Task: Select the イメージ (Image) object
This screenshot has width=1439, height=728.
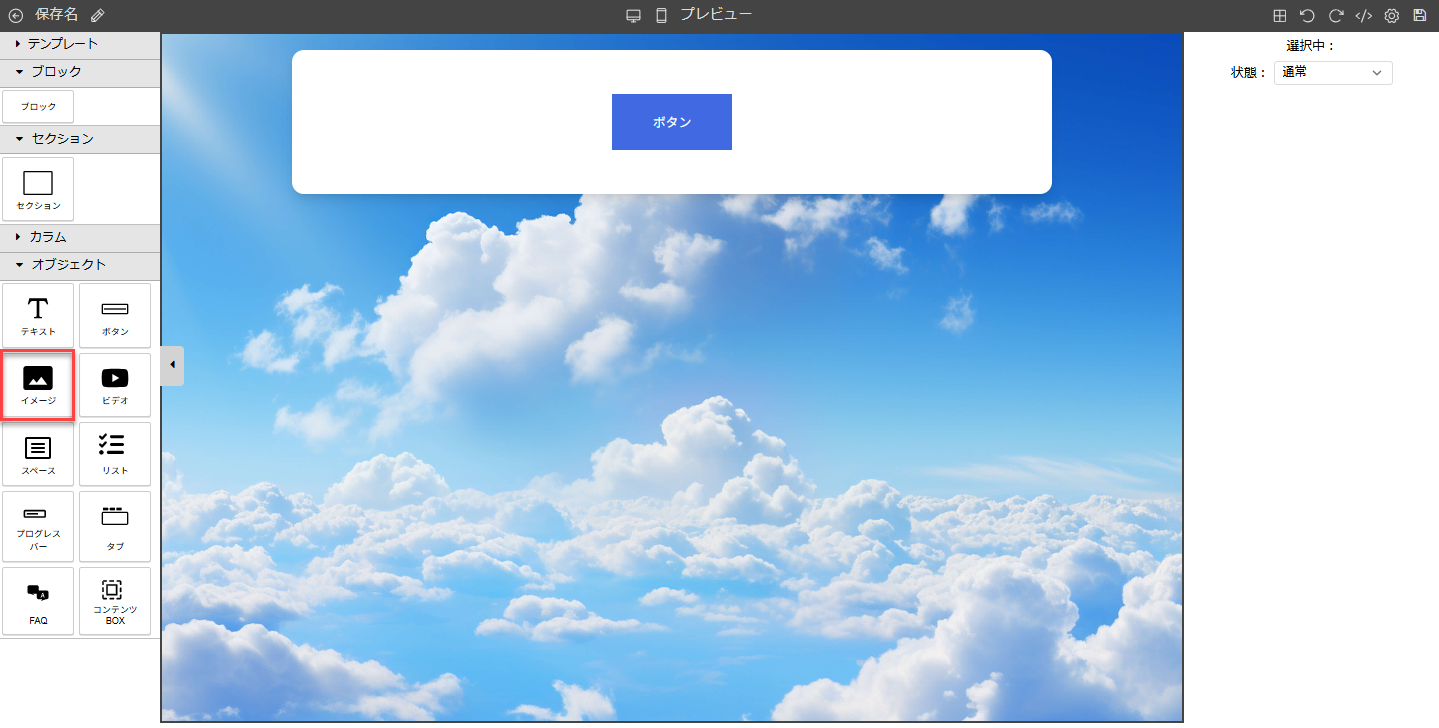Action: (x=38, y=385)
